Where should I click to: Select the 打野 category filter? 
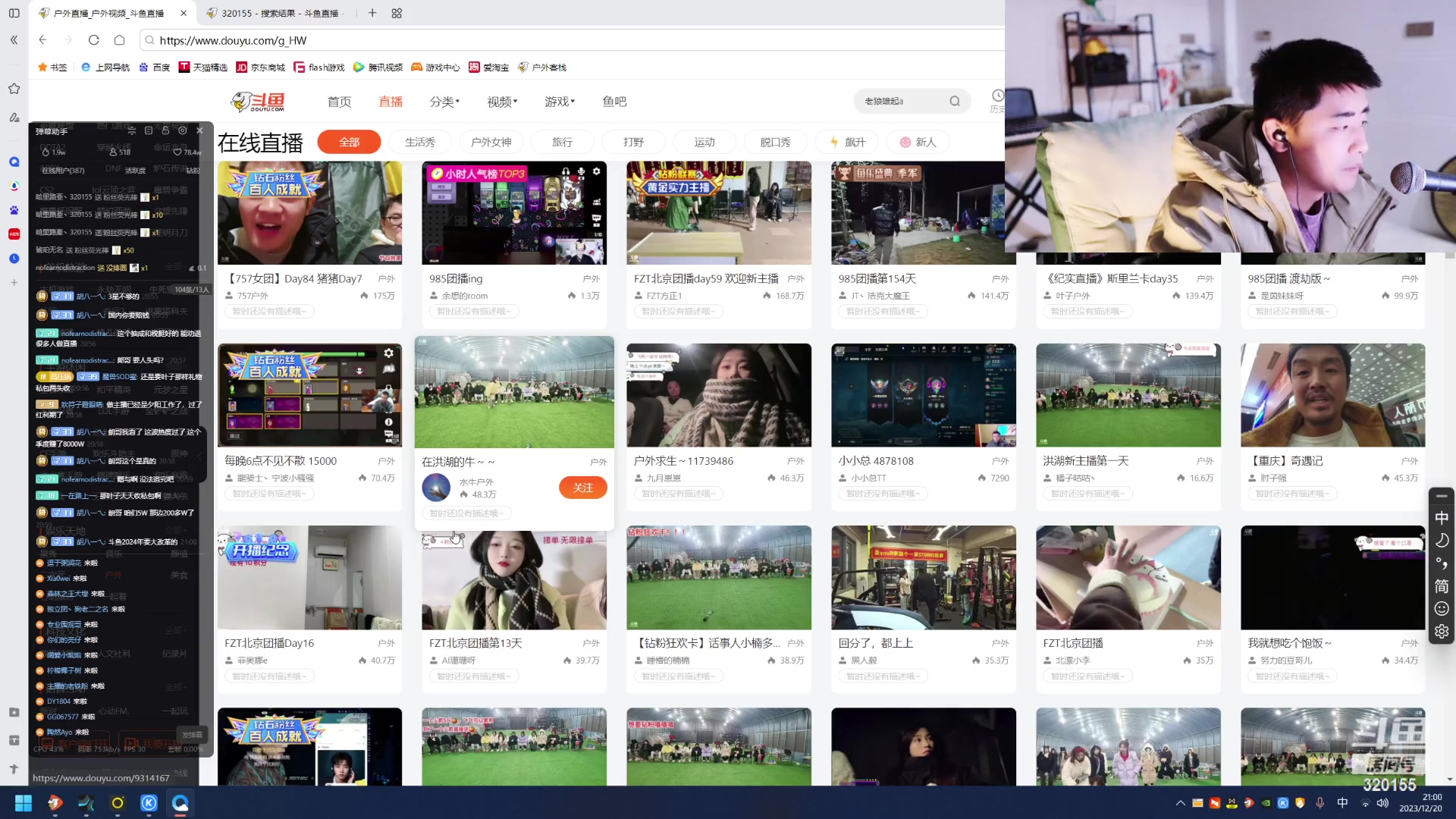pos(634,142)
